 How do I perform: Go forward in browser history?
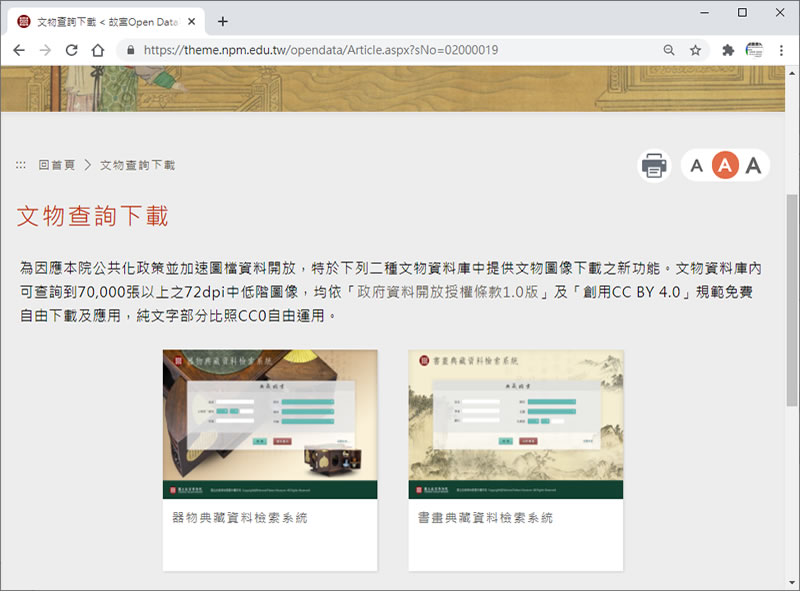pos(45,50)
